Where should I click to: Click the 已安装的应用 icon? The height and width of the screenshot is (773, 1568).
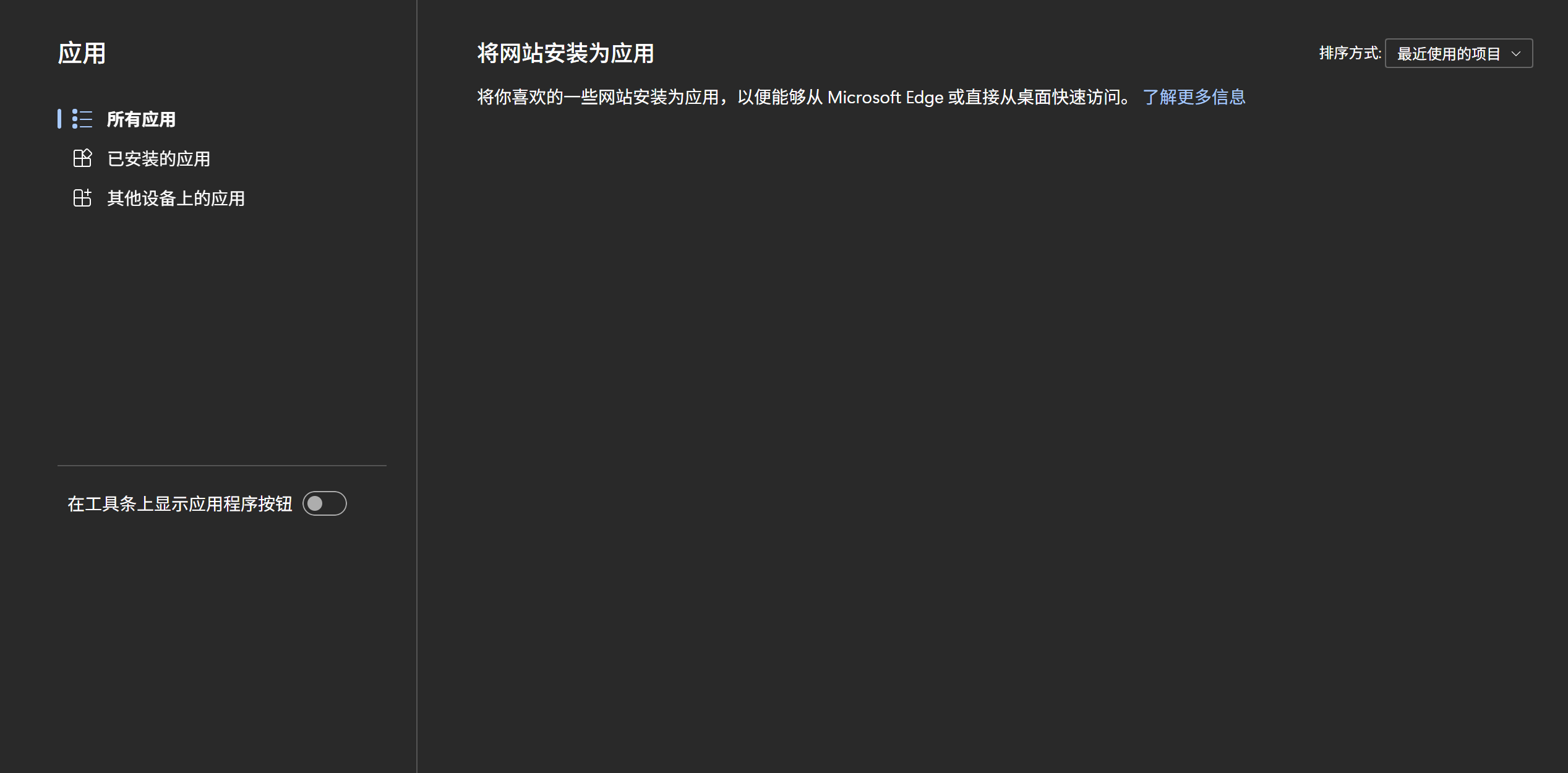[x=82, y=158]
